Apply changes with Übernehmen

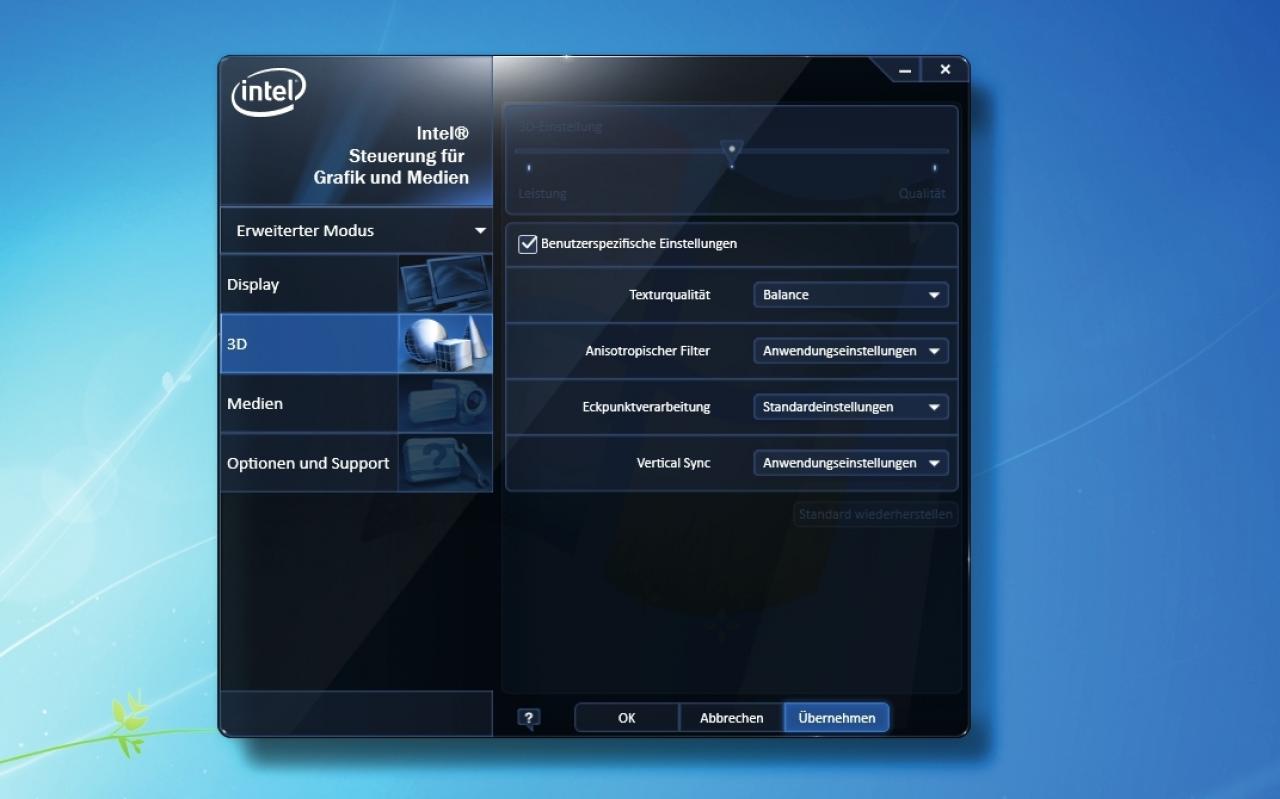pyautogui.click(x=837, y=718)
